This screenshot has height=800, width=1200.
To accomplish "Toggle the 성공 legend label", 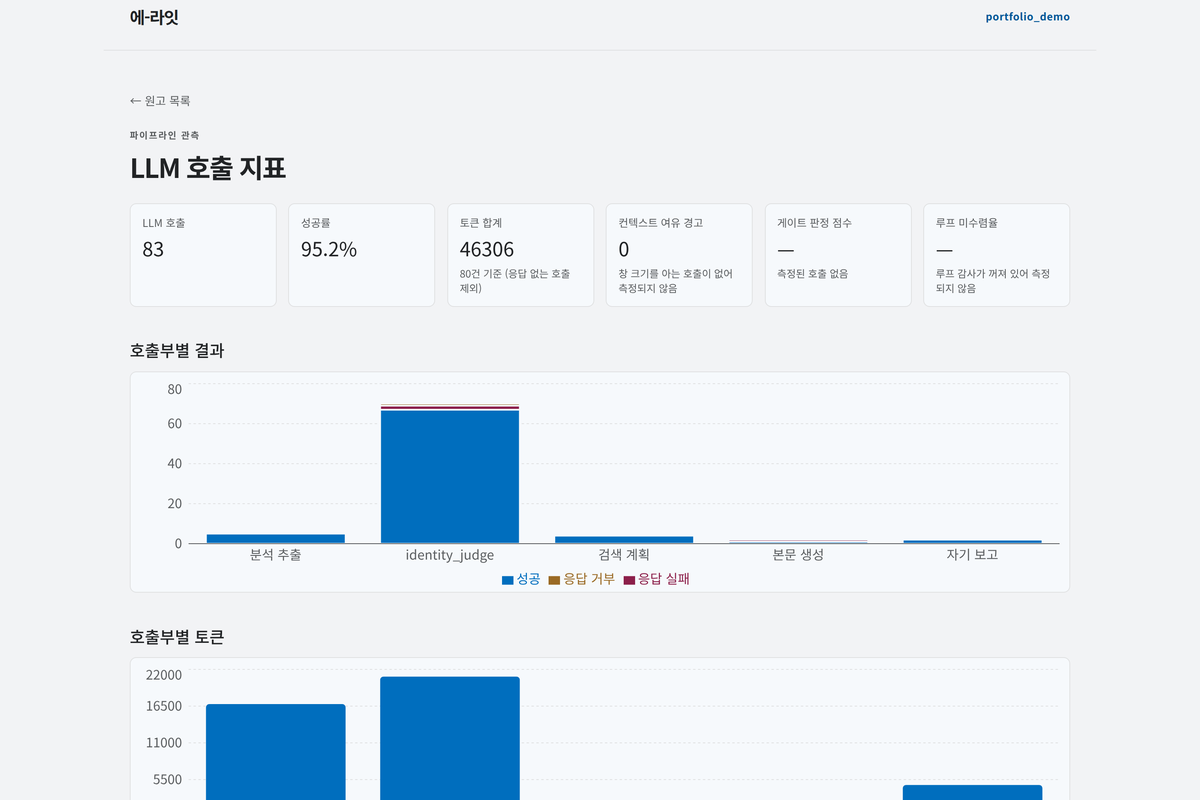I will pos(528,579).
